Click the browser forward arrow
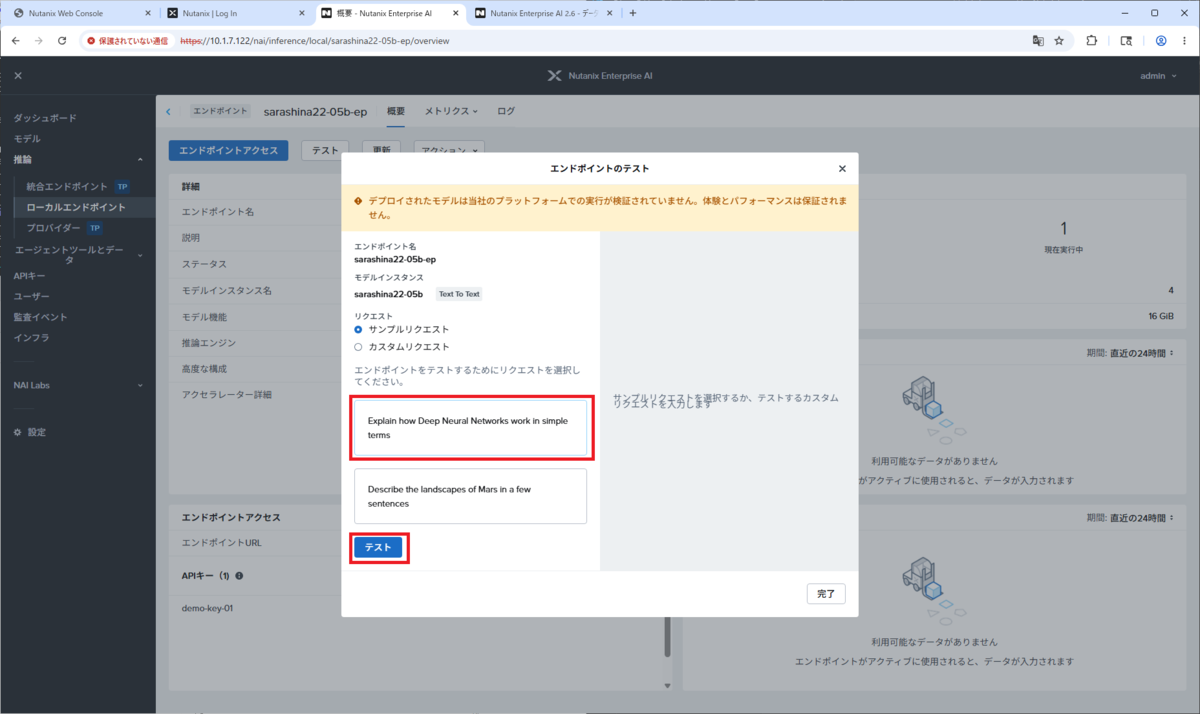Screen dimensions: 1200x714 (x=39, y=41)
